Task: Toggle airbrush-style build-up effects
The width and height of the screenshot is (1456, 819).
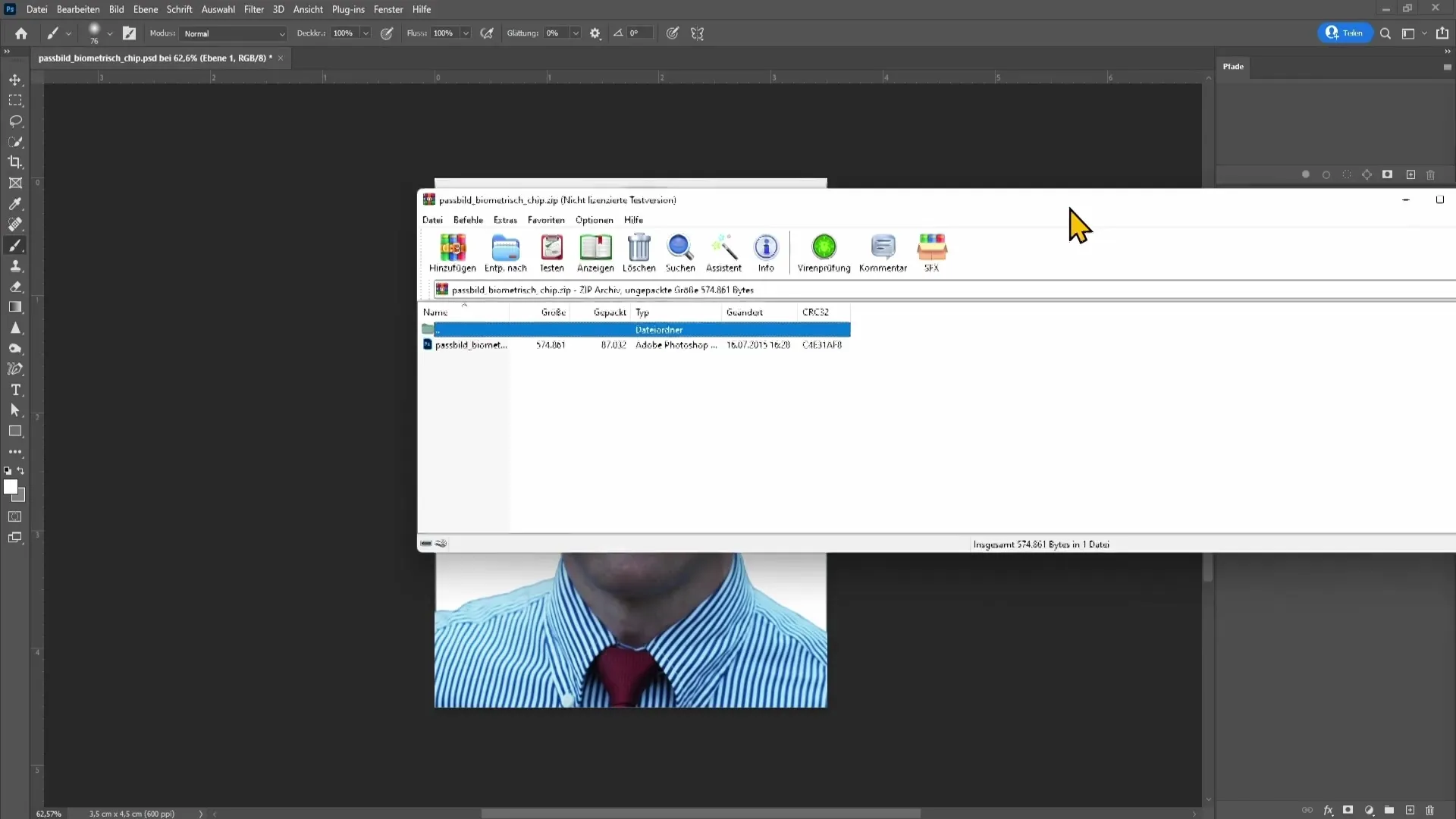Action: click(x=487, y=33)
